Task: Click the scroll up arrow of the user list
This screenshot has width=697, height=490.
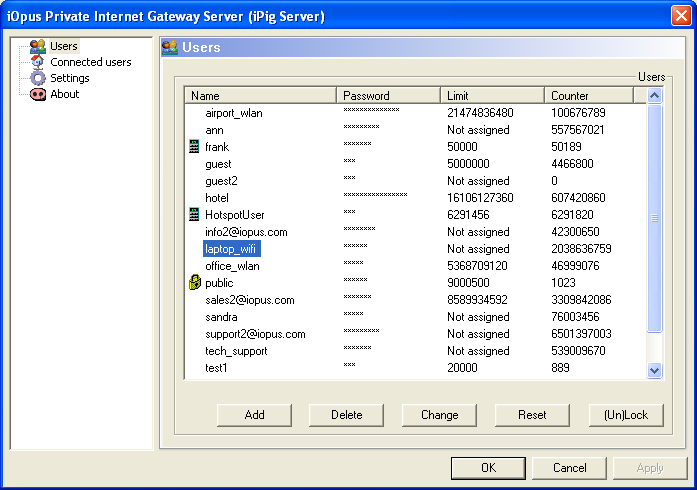Action: (654, 96)
